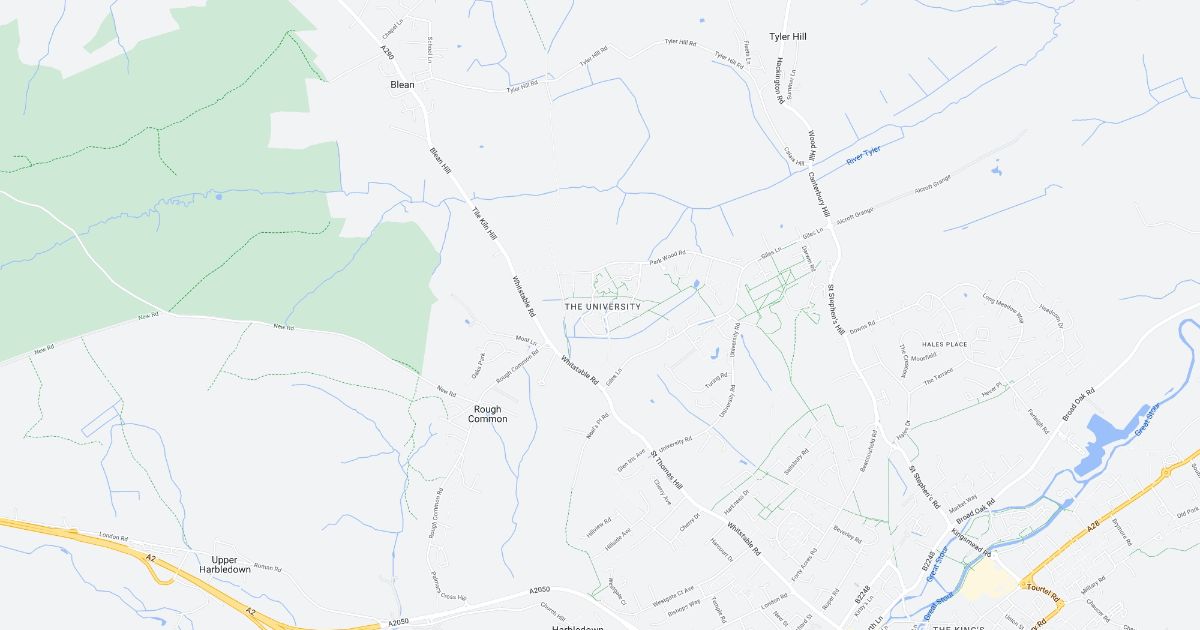Click the Whitstable Rd label near the University
The image size is (1200, 630).
(x=527, y=297)
